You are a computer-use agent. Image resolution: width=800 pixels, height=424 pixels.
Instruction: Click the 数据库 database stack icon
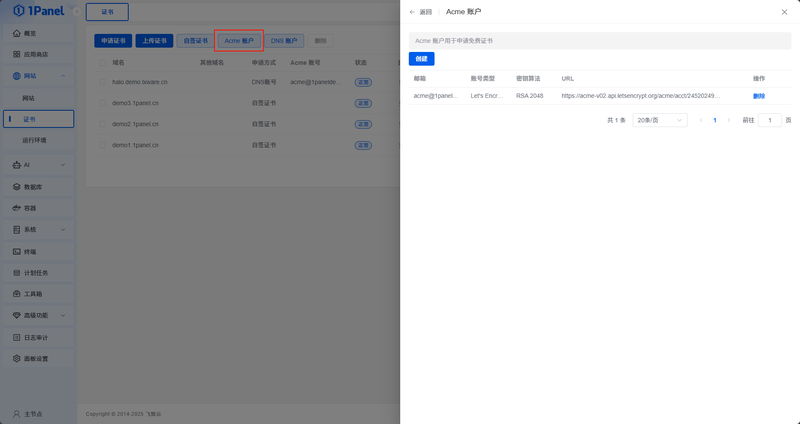[x=17, y=187]
